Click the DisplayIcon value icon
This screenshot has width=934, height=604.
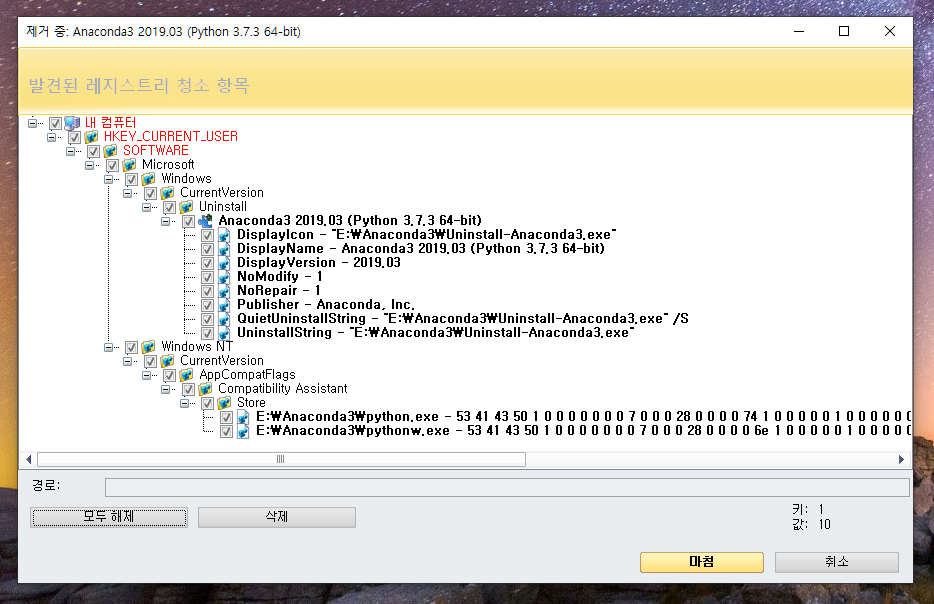[225, 235]
